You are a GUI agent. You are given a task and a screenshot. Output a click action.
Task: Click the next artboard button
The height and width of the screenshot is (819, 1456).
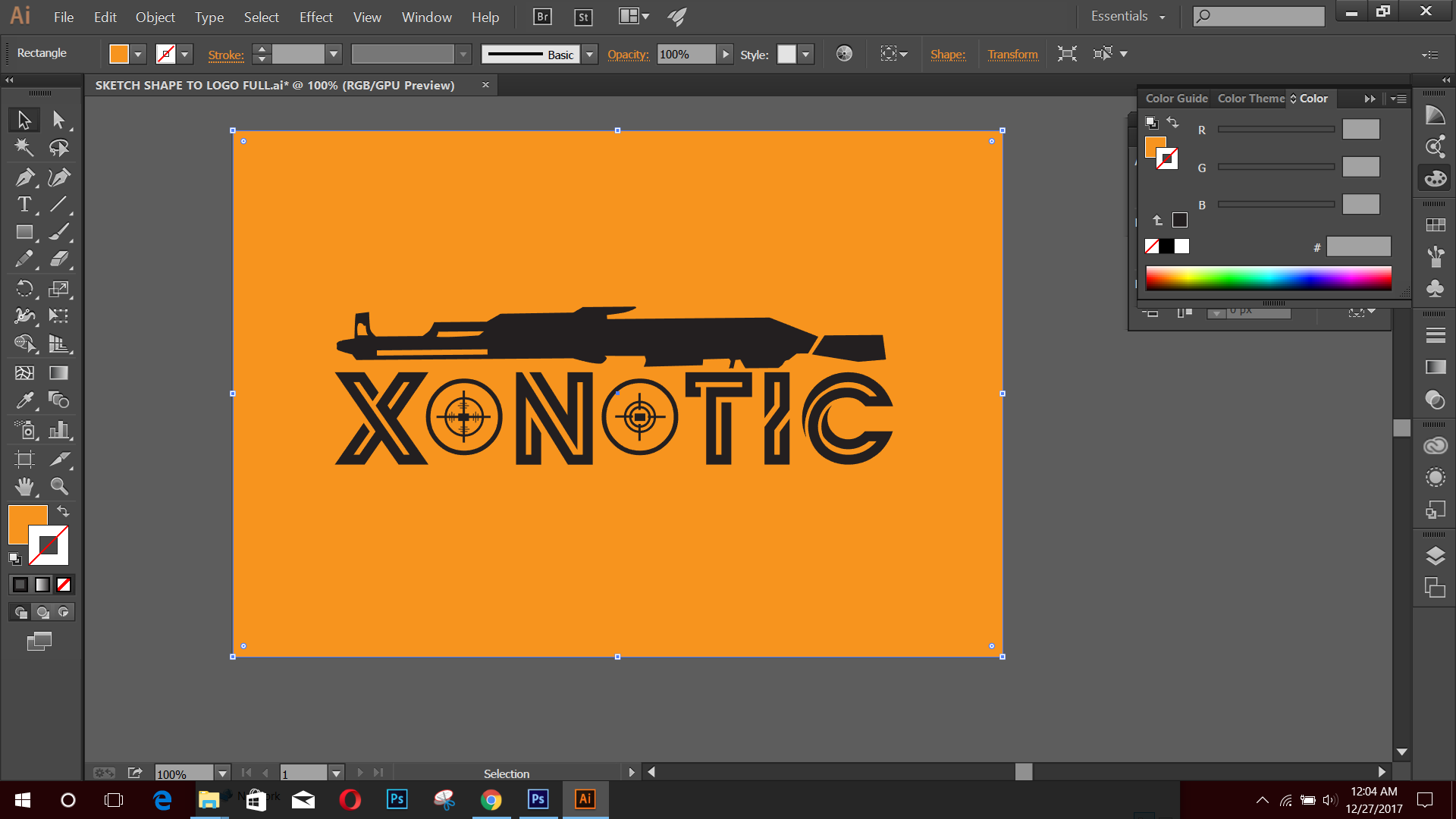point(360,773)
